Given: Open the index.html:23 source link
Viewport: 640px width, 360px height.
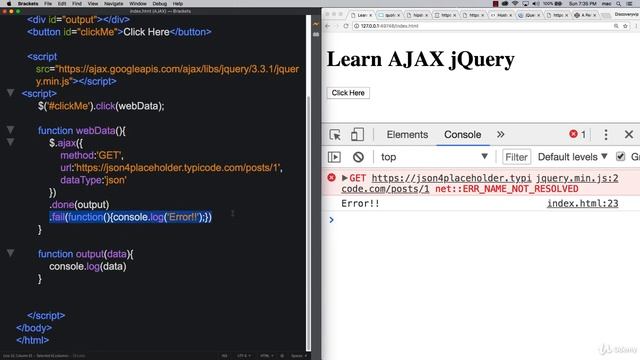Looking at the screenshot, I should coord(582,203).
